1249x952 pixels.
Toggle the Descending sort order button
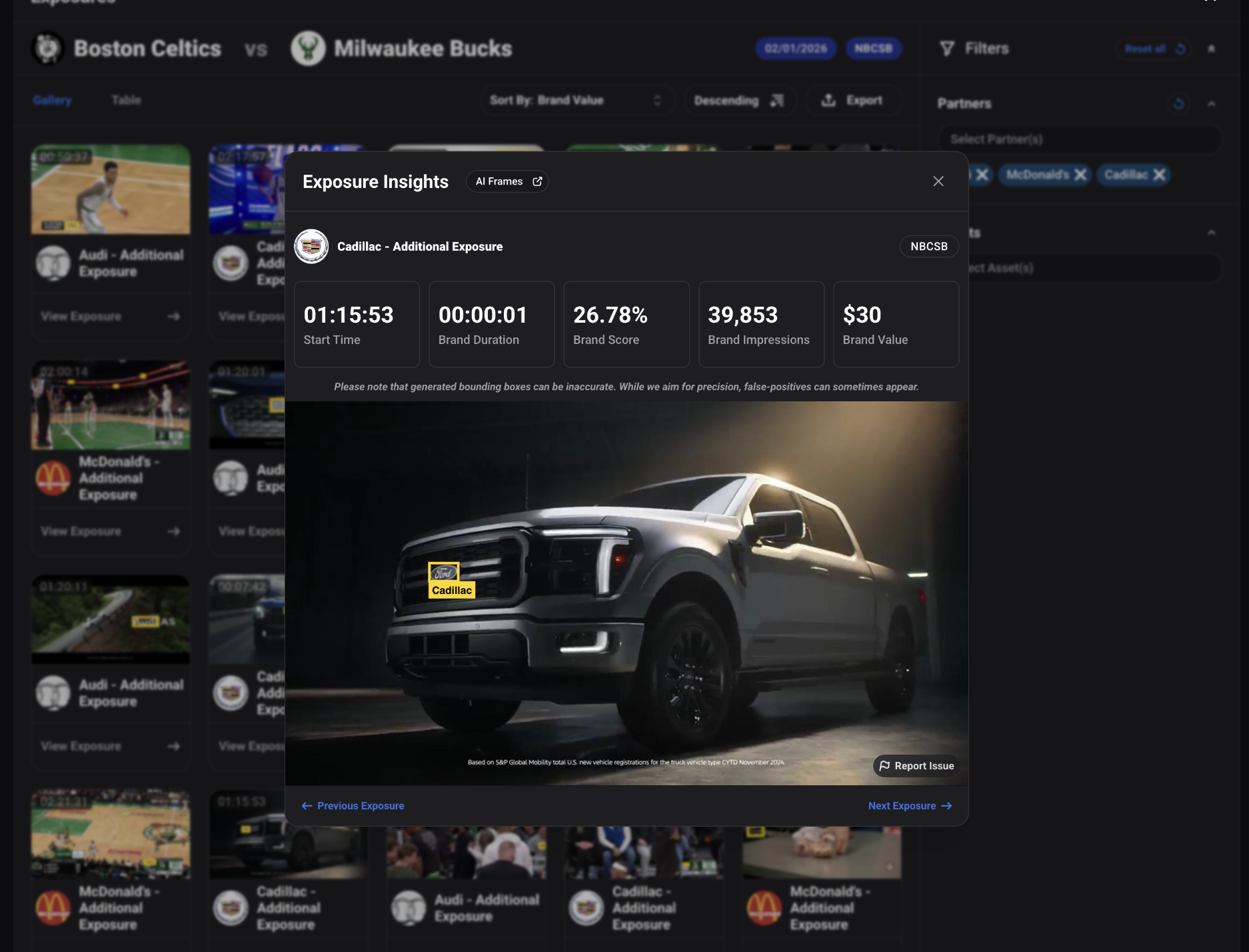tap(739, 100)
